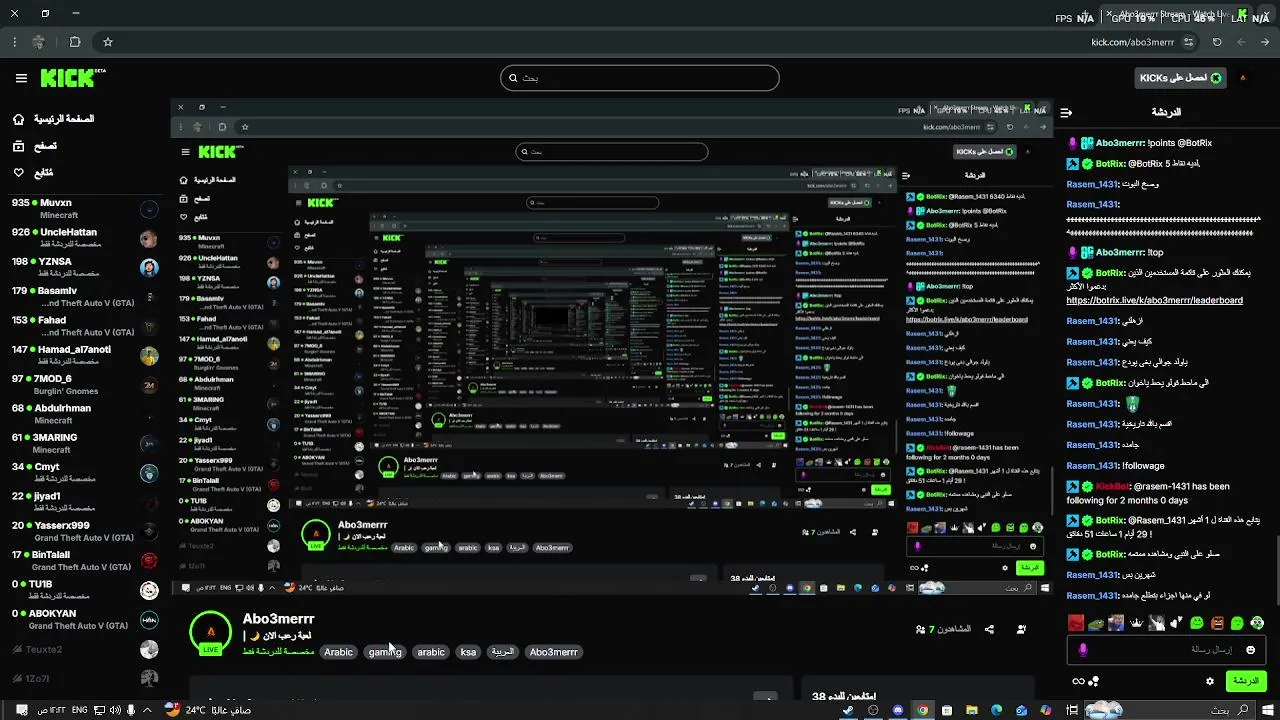Open Hamad_al7anoti channel in sidebar
This screenshot has width=1280, height=720.
coord(84,355)
